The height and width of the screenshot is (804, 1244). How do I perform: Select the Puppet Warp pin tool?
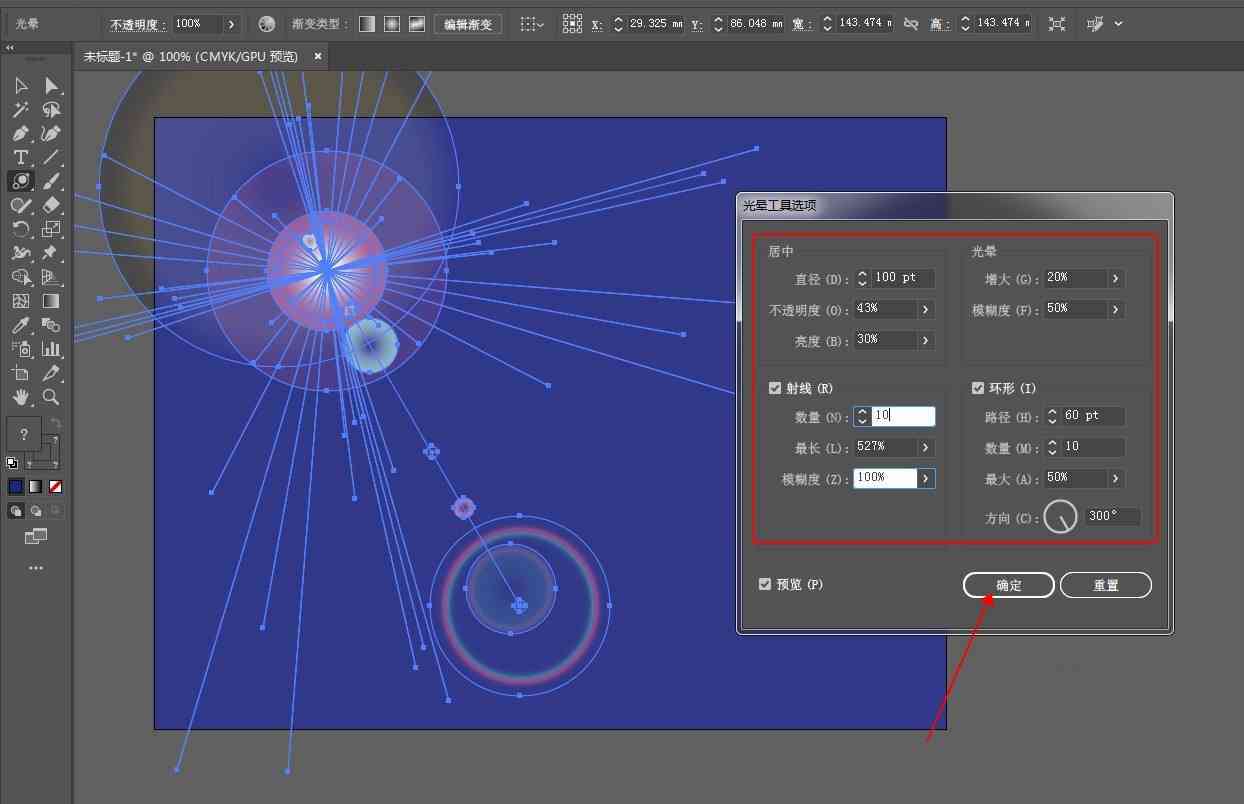tap(51, 254)
